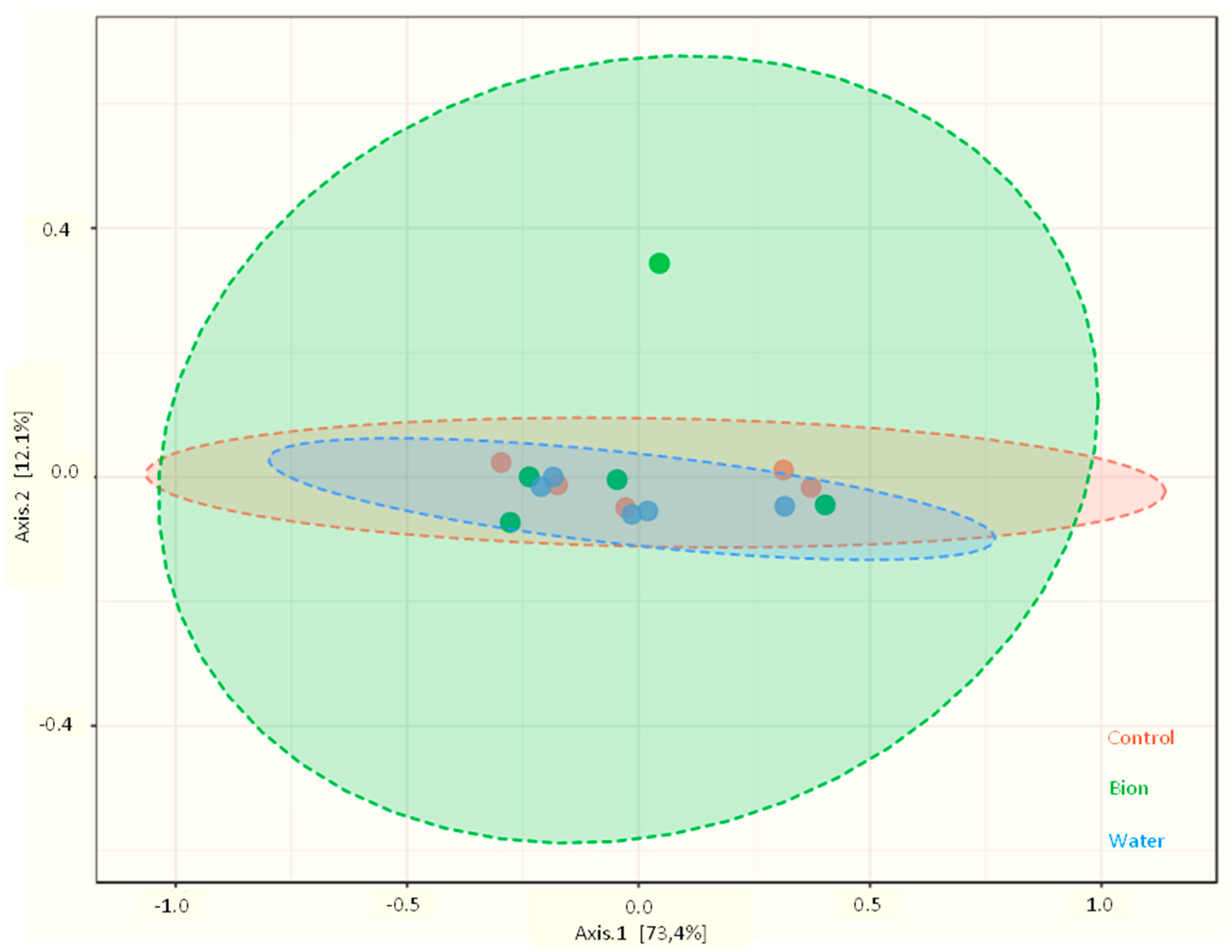
Task: Click the -0.5 tick label on x-axis
Action: tap(403, 905)
